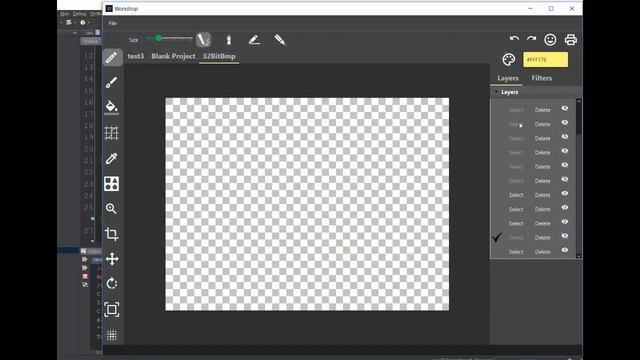Toggle visibility of the third layer row

pos(564,137)
